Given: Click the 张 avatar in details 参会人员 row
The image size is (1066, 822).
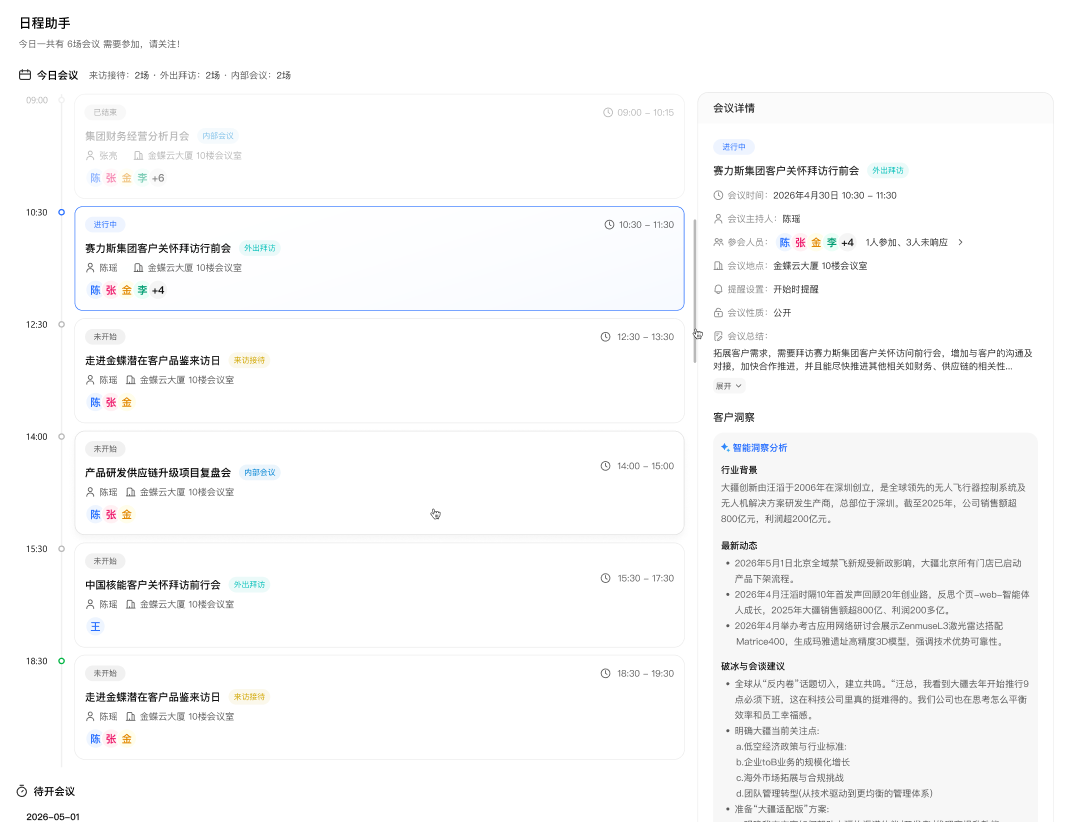Looking at the screenshot, I should [800, 243].
